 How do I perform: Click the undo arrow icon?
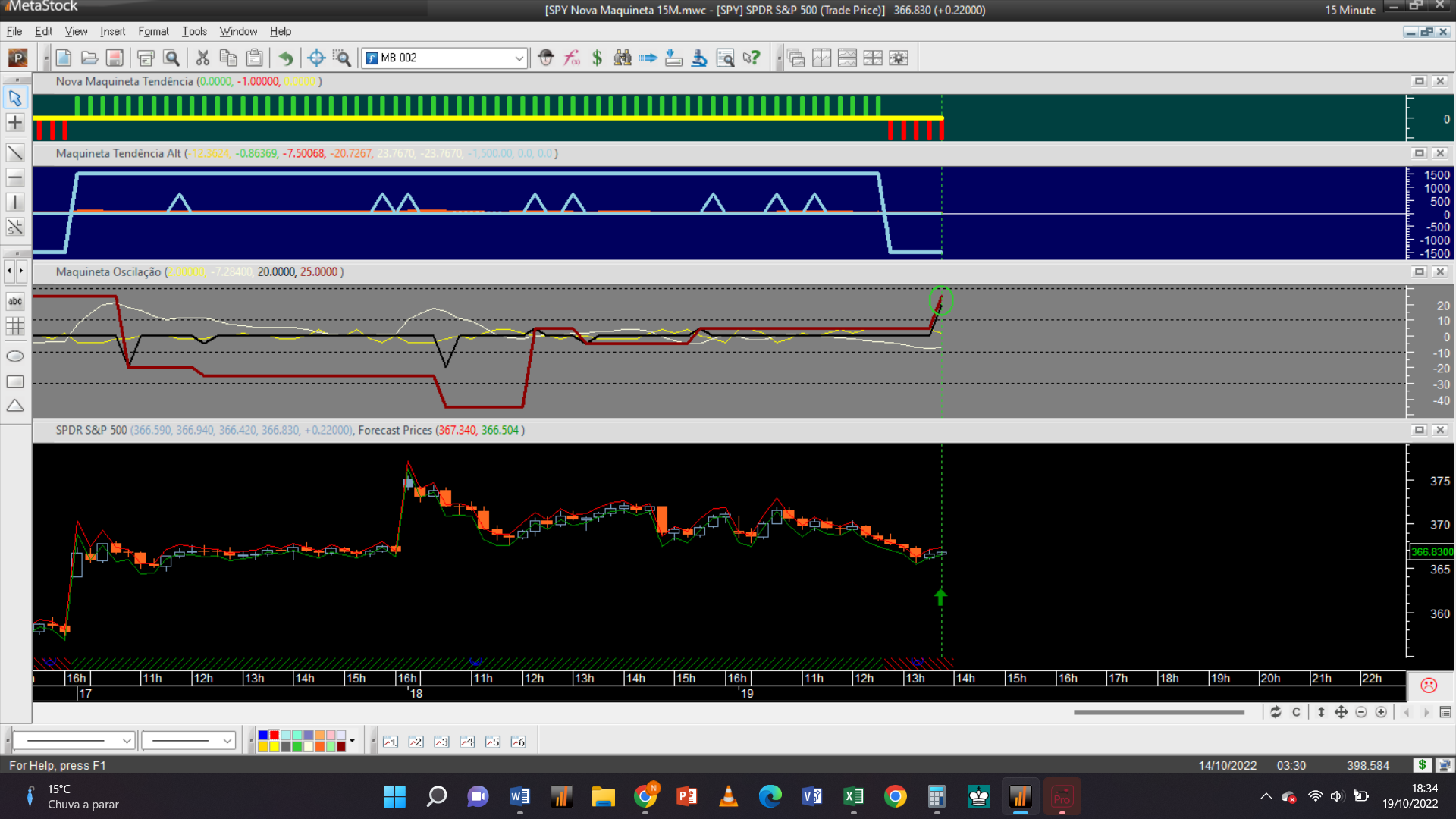point(286,58)
